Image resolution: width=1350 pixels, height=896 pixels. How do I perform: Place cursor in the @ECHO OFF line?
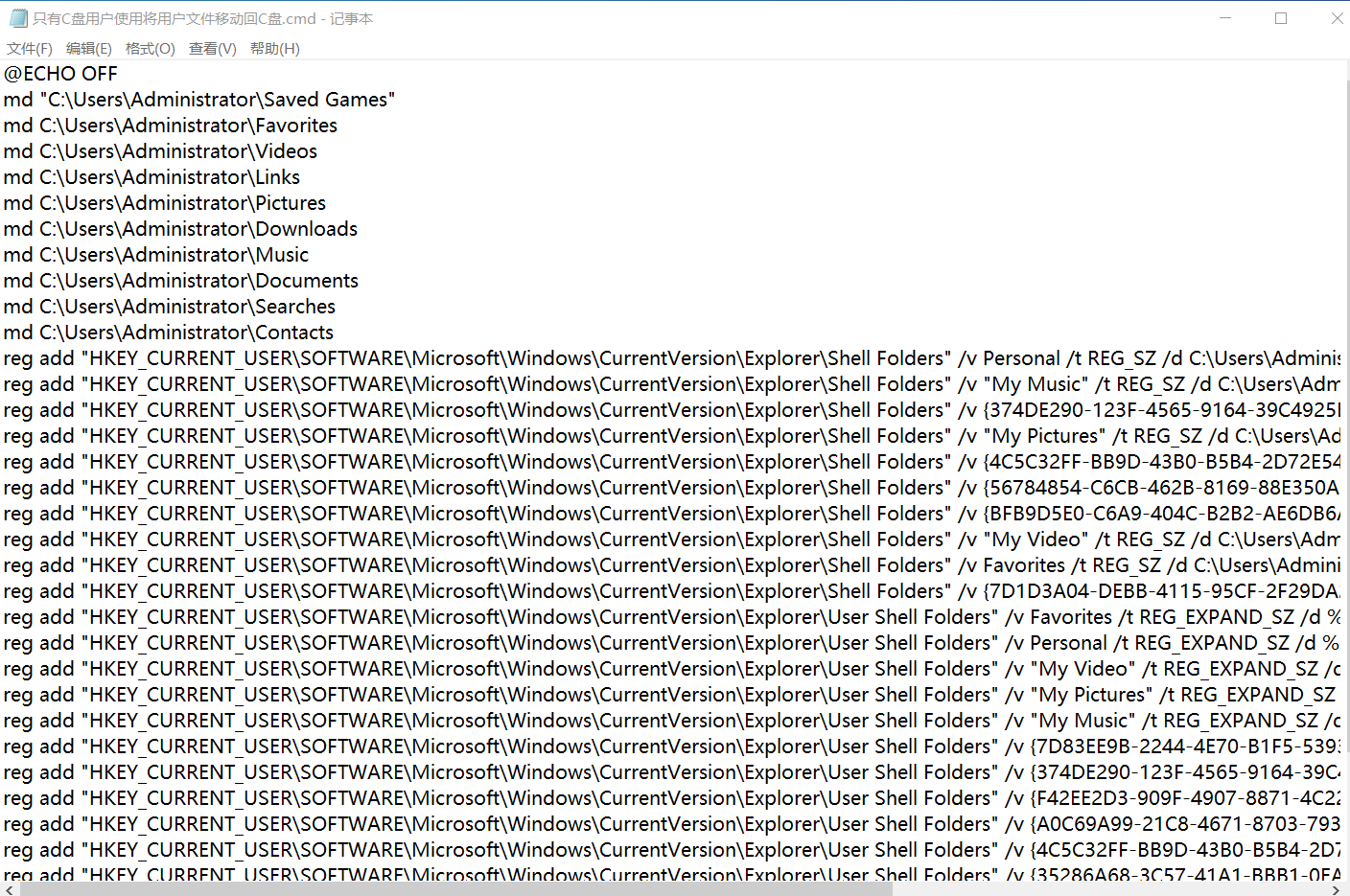61,74
